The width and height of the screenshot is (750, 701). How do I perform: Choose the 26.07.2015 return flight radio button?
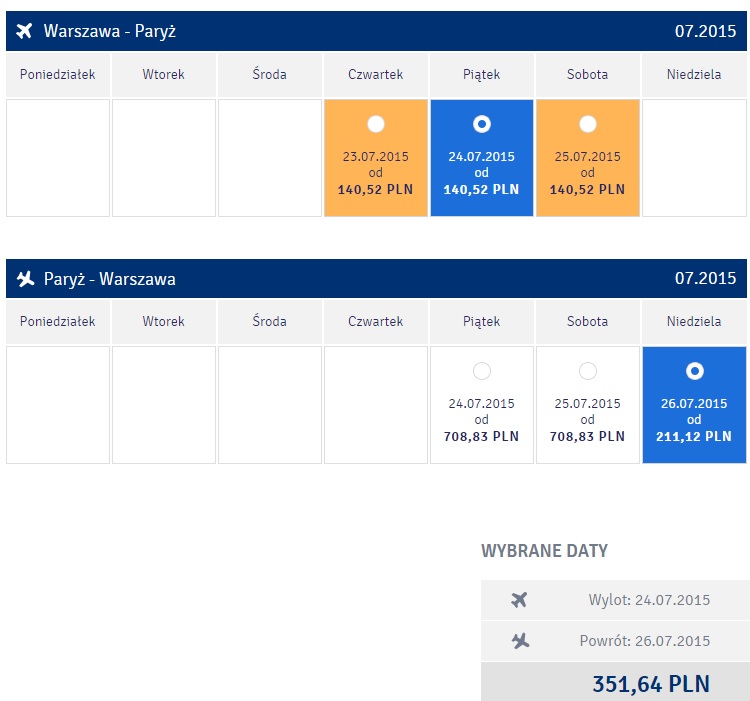tap(695, 371)
